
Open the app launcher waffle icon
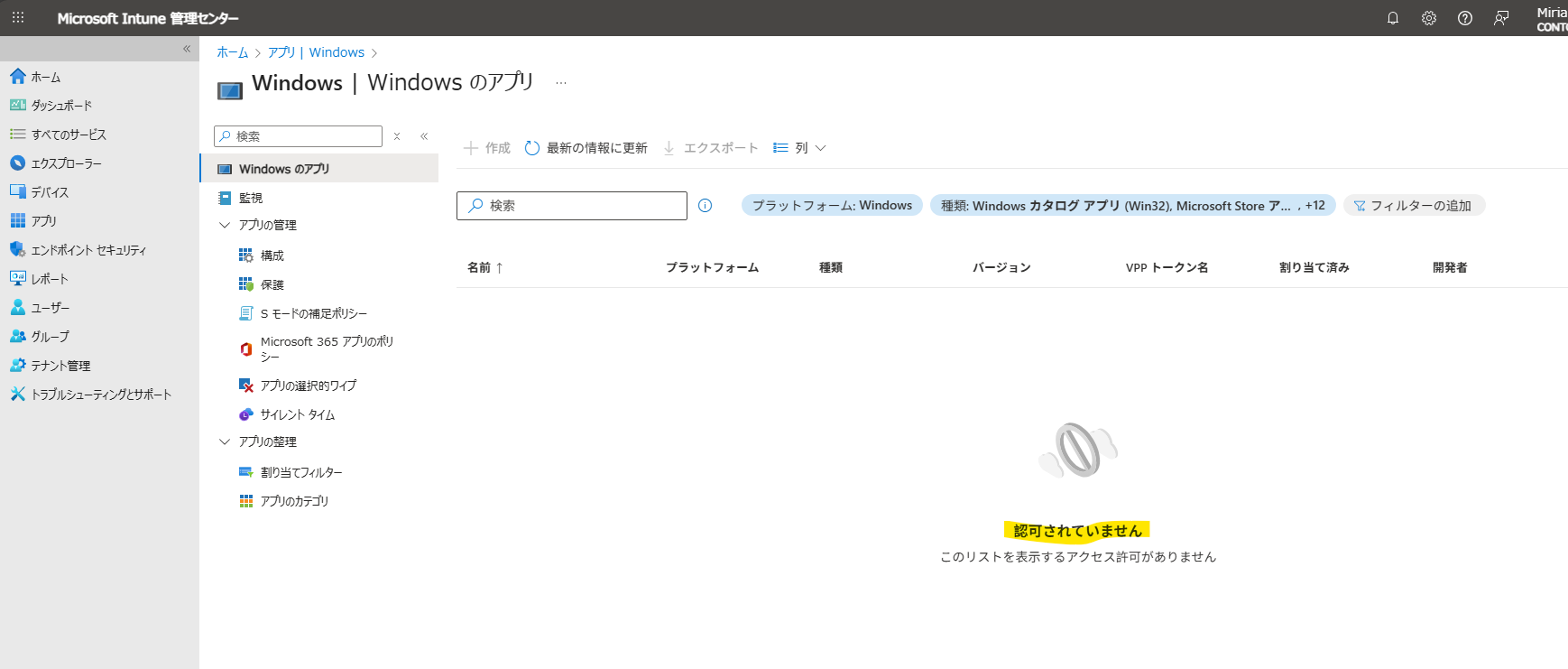[18, 18]
